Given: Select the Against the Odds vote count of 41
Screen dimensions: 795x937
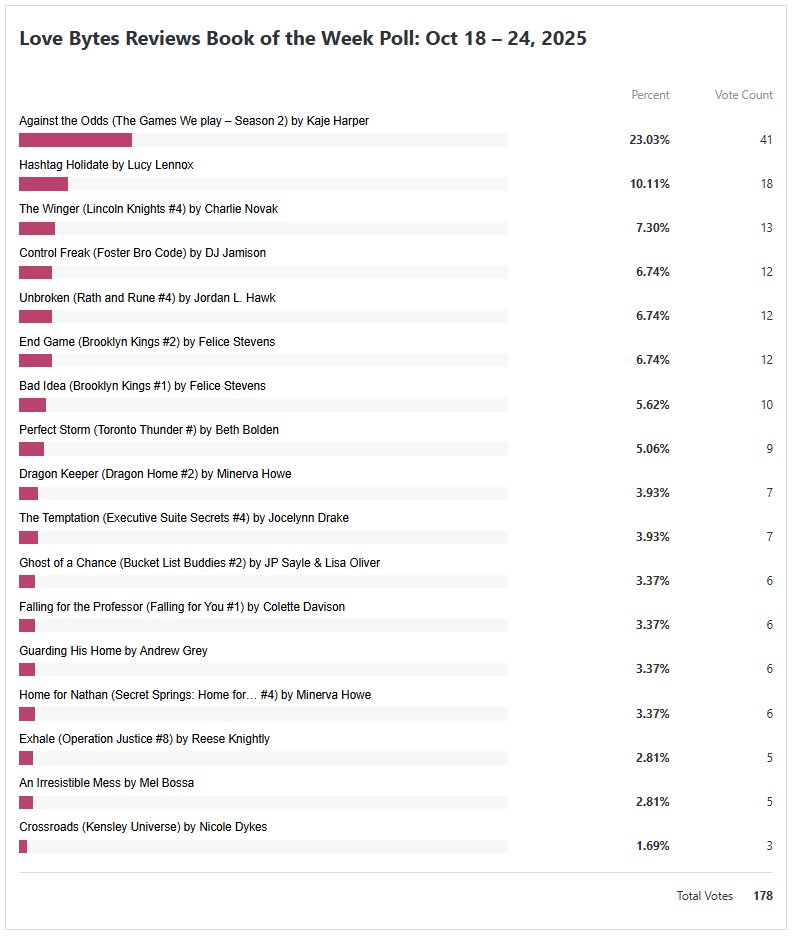Looking at the screenshot, I should click(x=766, y=140).
